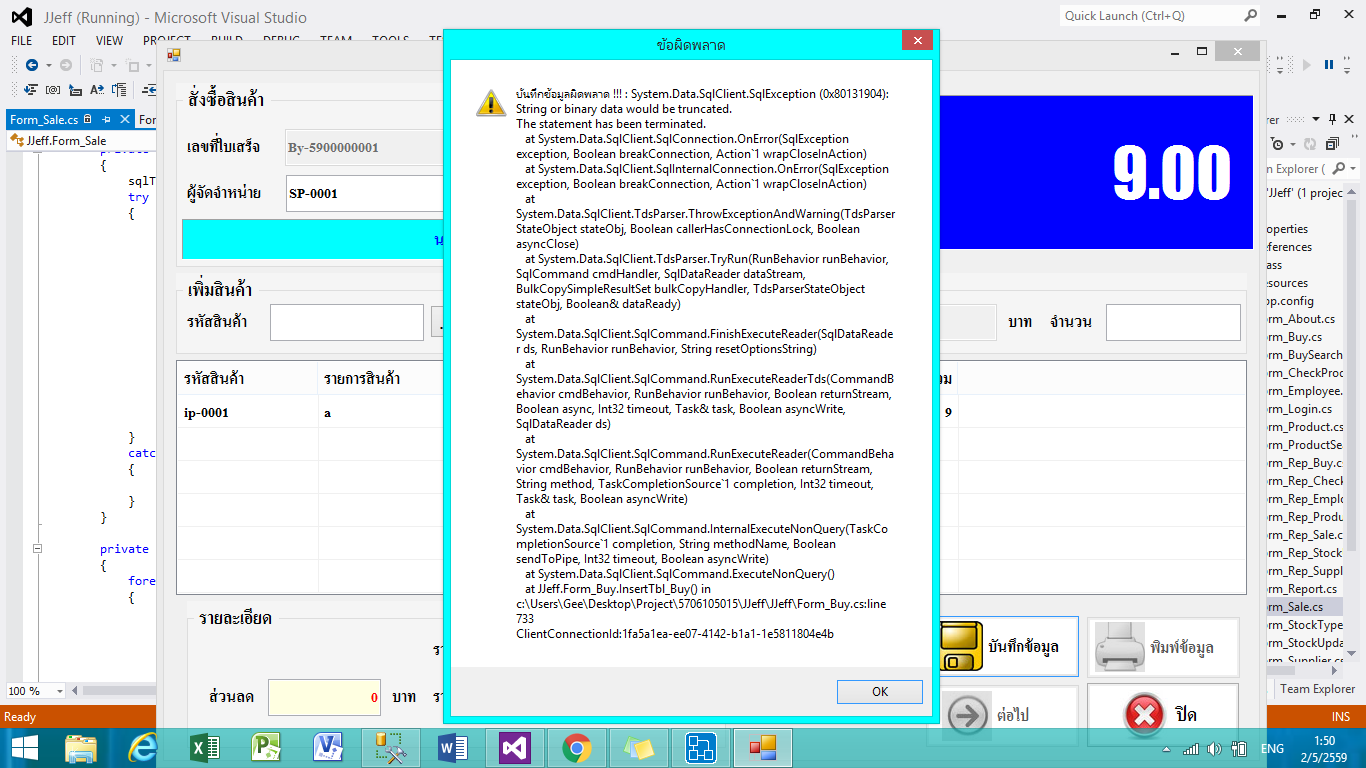Image resolution: width=1366 pixels, height=768 pixels.
Task: Click Break All pause debug icon
Action: coord(1329,65)
